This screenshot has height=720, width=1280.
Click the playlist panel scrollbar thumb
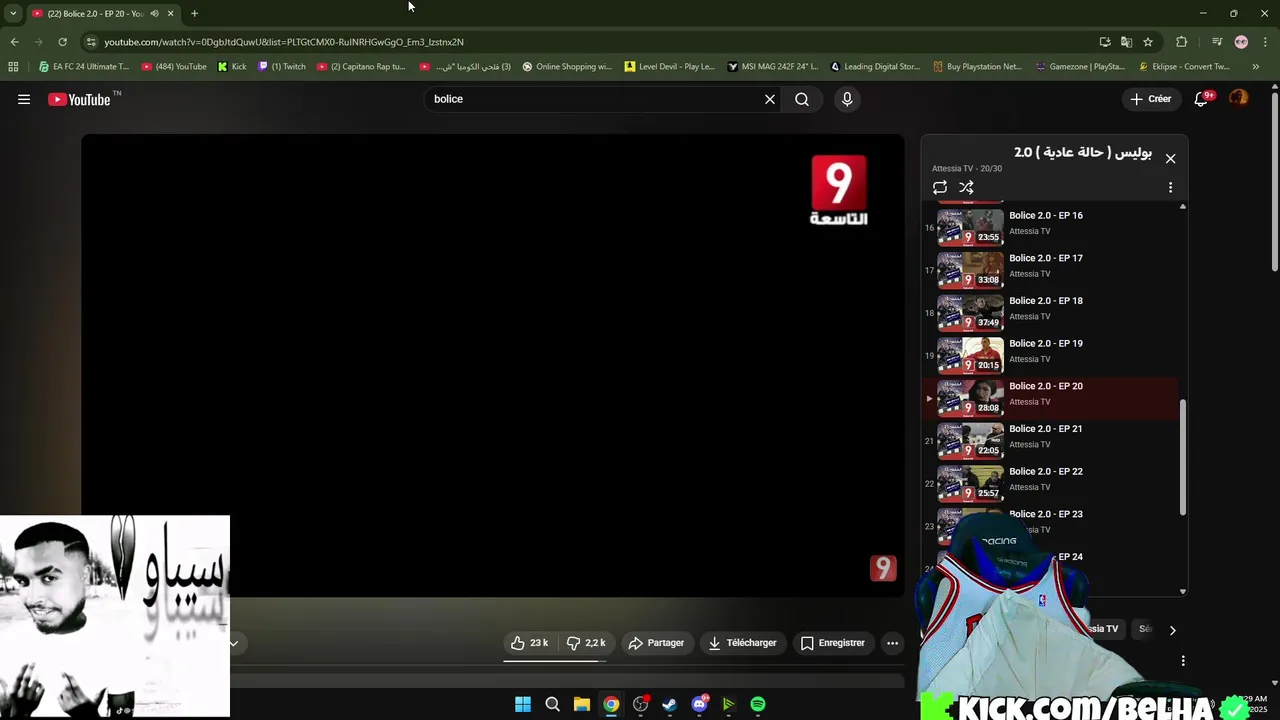pos(1183,458)
